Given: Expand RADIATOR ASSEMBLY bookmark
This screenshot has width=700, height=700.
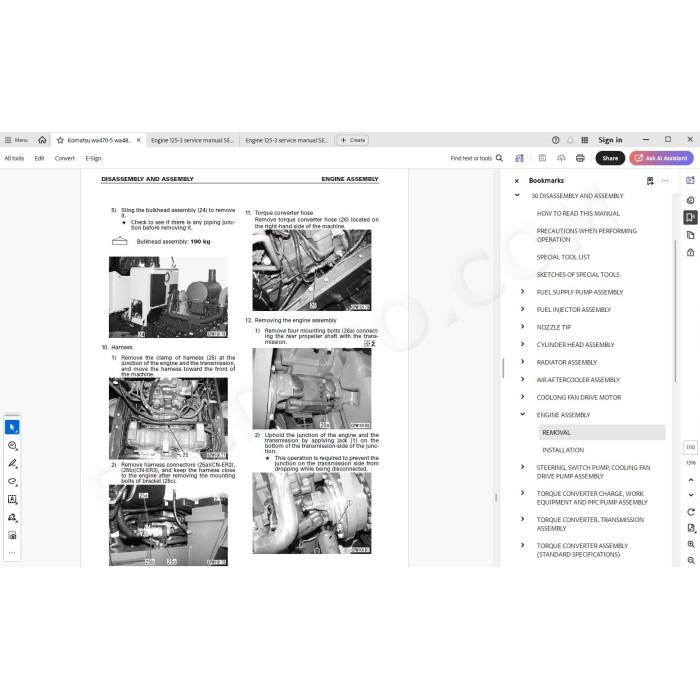Looking at the screenshot, I should (x=522, y=362).
